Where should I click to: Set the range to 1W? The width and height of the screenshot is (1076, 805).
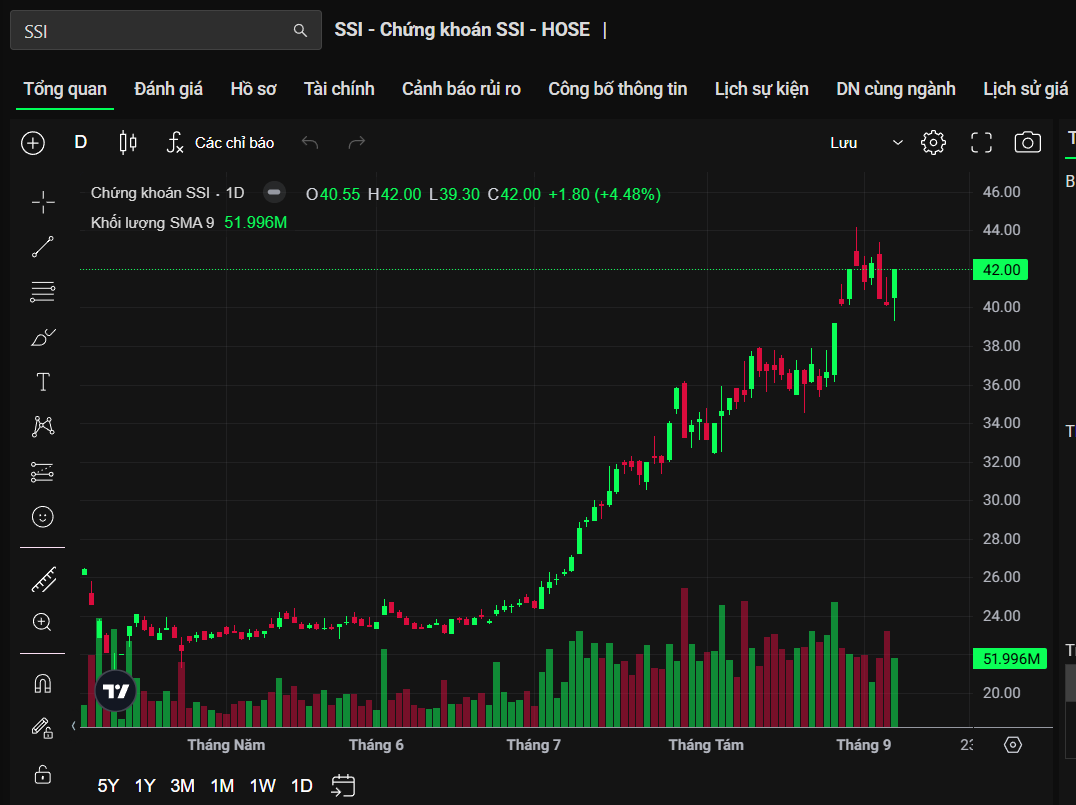tap(262, 786)
